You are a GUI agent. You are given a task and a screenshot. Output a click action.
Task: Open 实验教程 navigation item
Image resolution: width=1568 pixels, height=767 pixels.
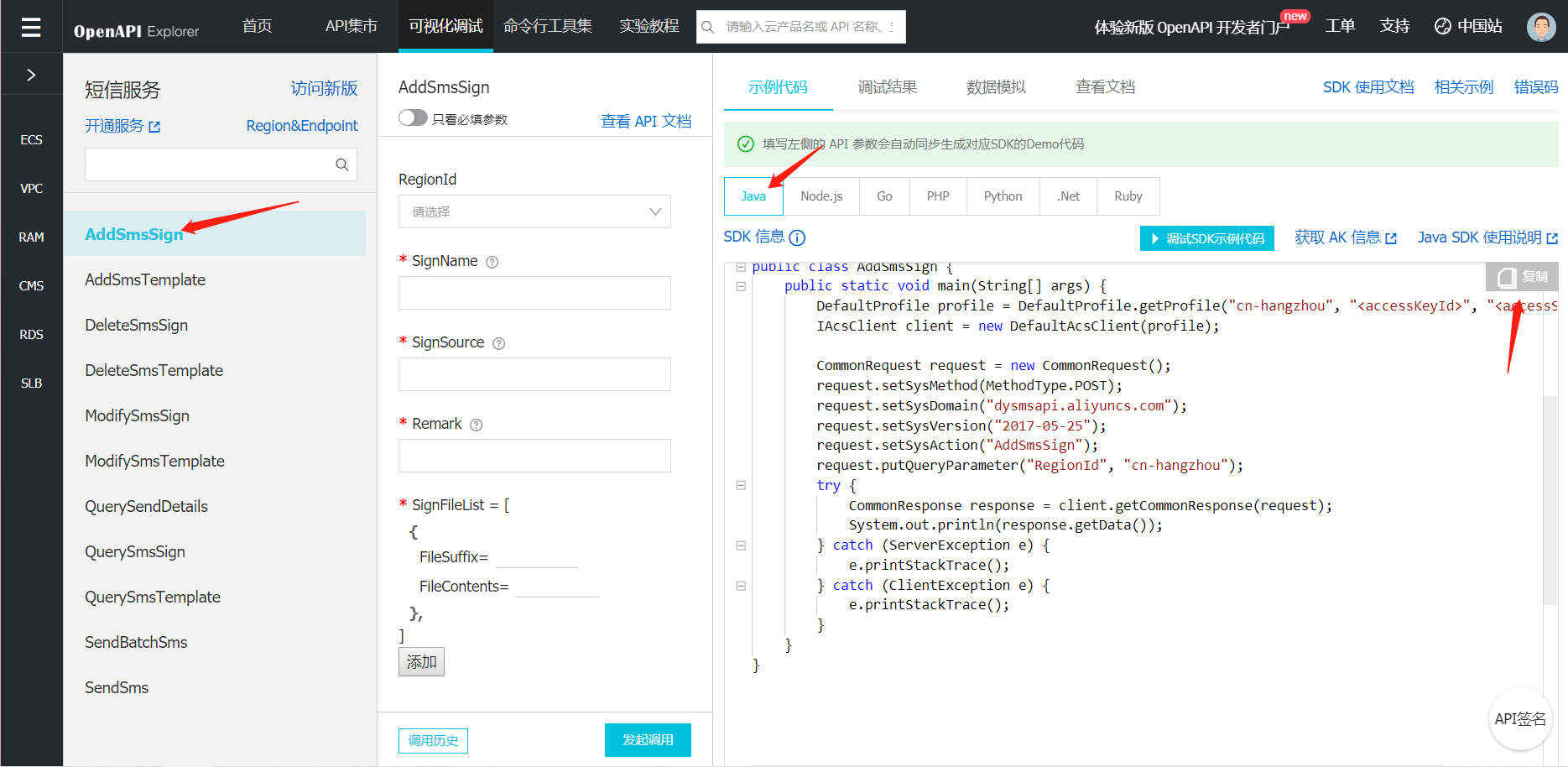(x=649, y=26)
